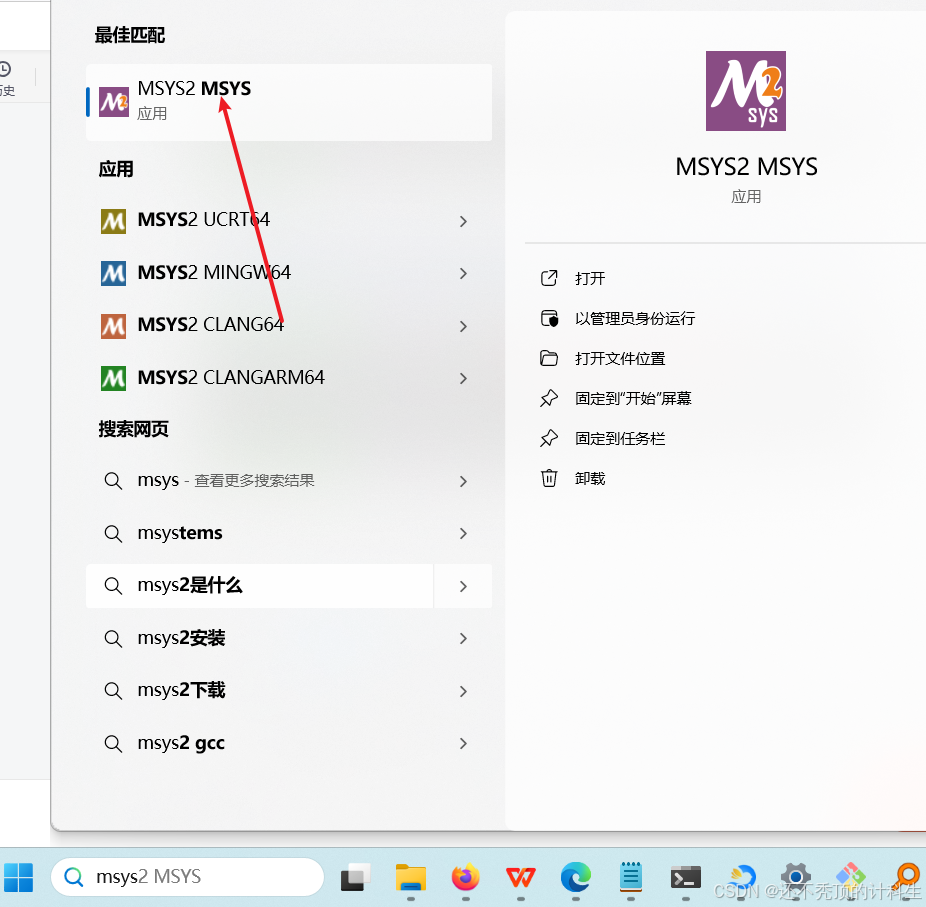This screenshot has height=907, width=926.
Task: Expand the 'msys2 gcc' suggestion chevron
Action: (x=464, y=743)
